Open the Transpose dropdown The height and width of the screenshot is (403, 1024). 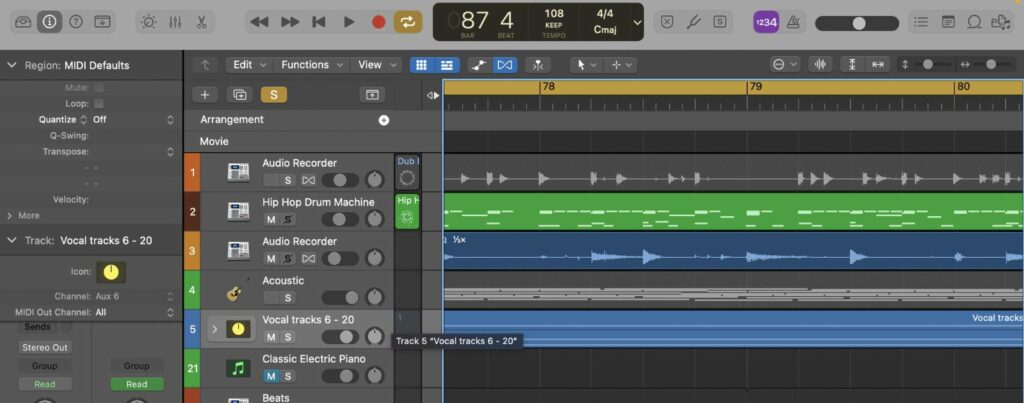coord(170,152)
